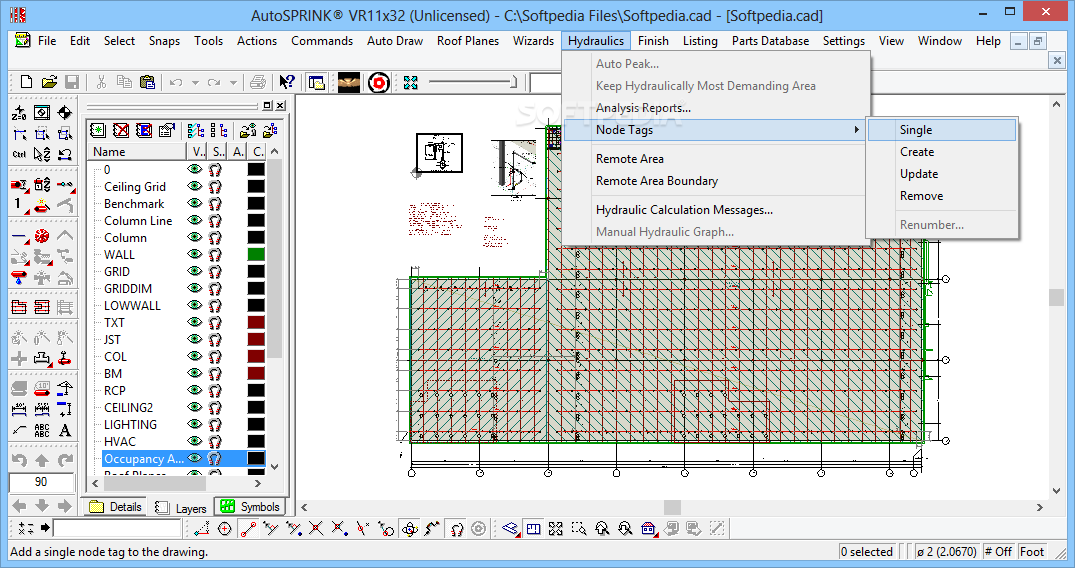Viewport: 1075px width, 568px height.
Task: Select the text tool letter A icon
Action: (64, 431)
